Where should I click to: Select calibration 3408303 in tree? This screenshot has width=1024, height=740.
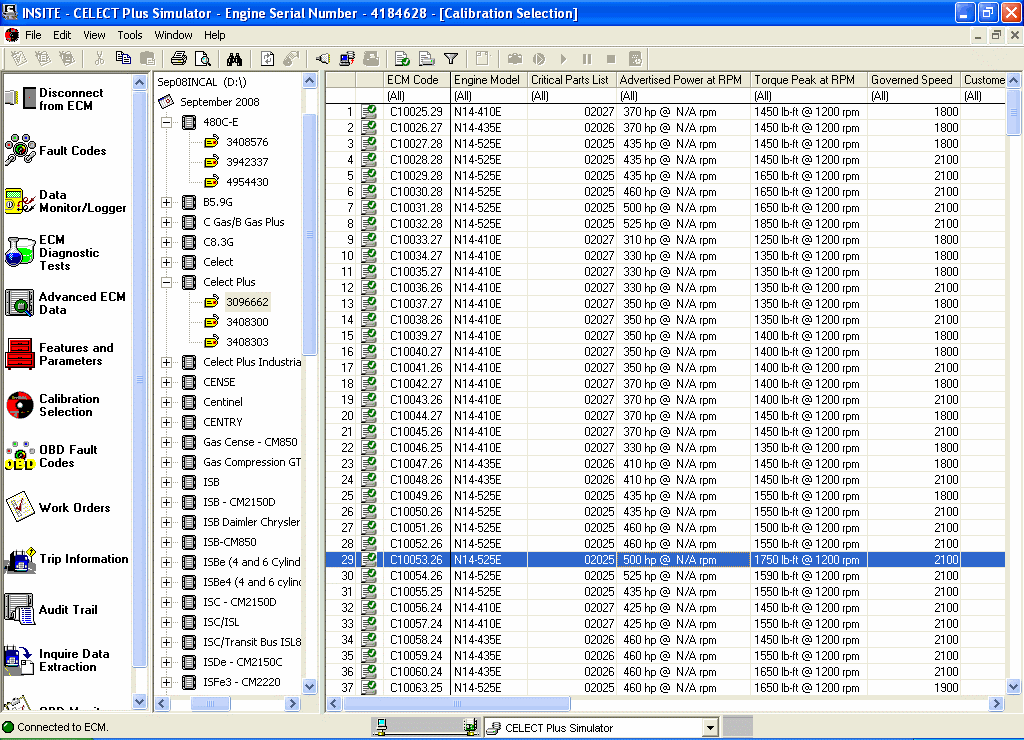tap(247, 342)
